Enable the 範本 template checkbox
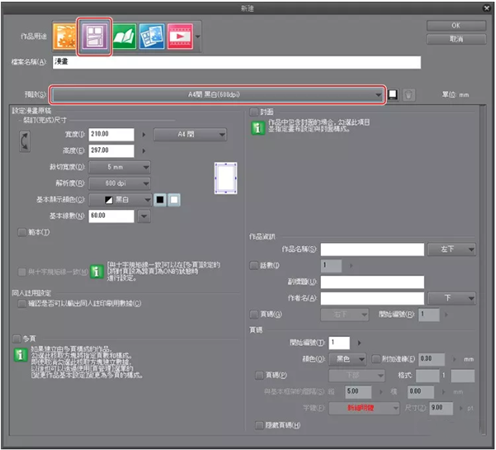 pyautogui.click(x=22, y=232)
